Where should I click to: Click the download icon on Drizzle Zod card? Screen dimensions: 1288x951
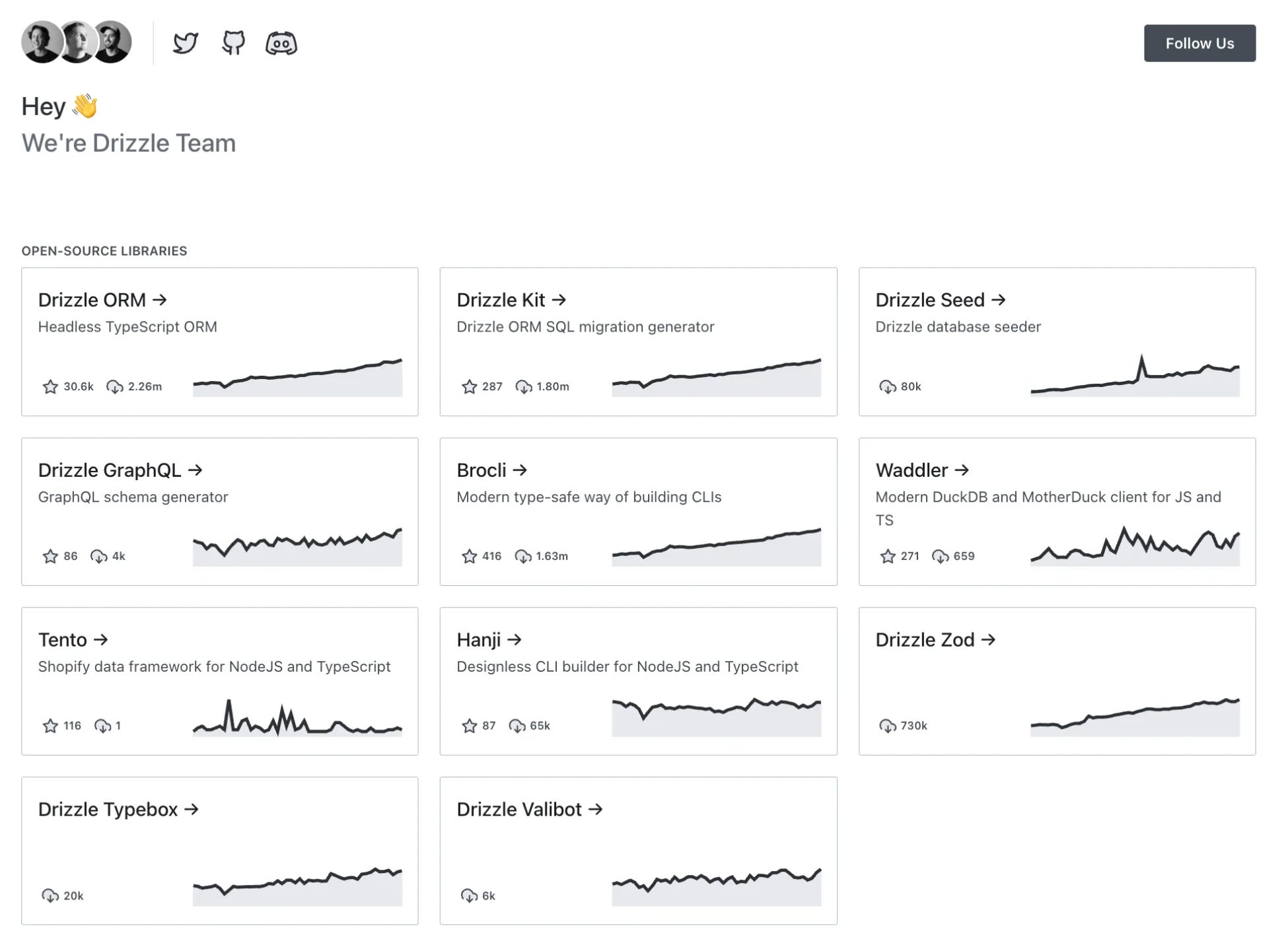(x=888, y=726)
